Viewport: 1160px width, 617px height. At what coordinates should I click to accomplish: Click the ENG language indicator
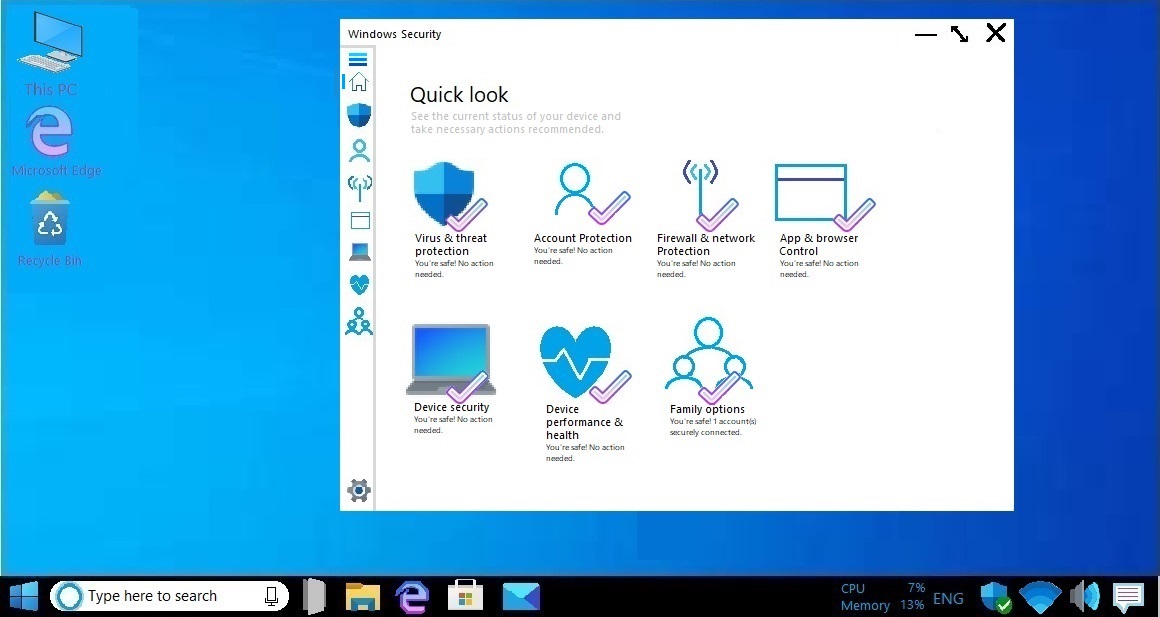(948, 599)
